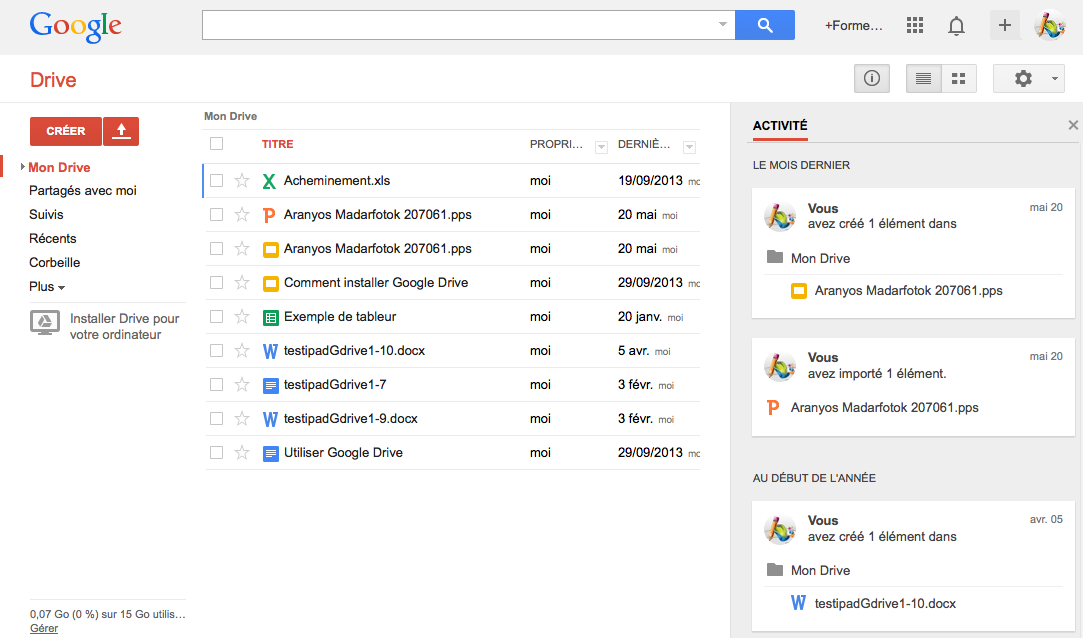Image resolution: width=1083 pixels, height=638 pixels.
Task: Open the Suivis section
Action: click(46, 215)
